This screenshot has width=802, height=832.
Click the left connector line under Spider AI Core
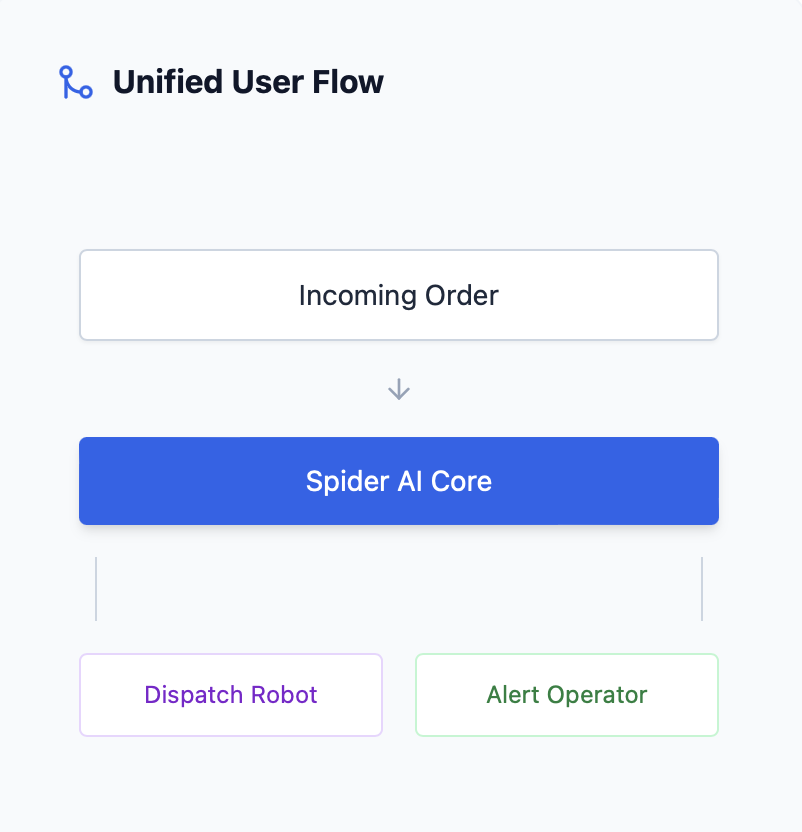coord(96,589)
